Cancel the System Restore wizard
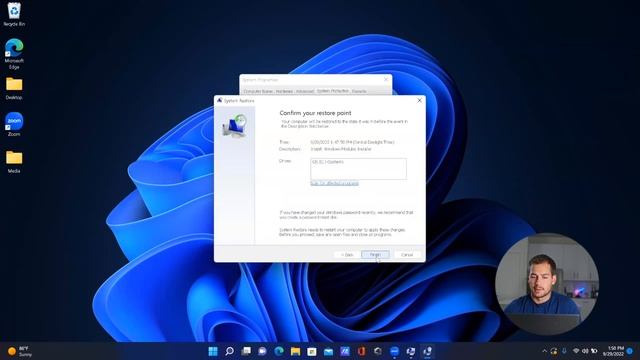Viewport: 640px width, 360px height. pyautogui.click(x=407, y=255)
